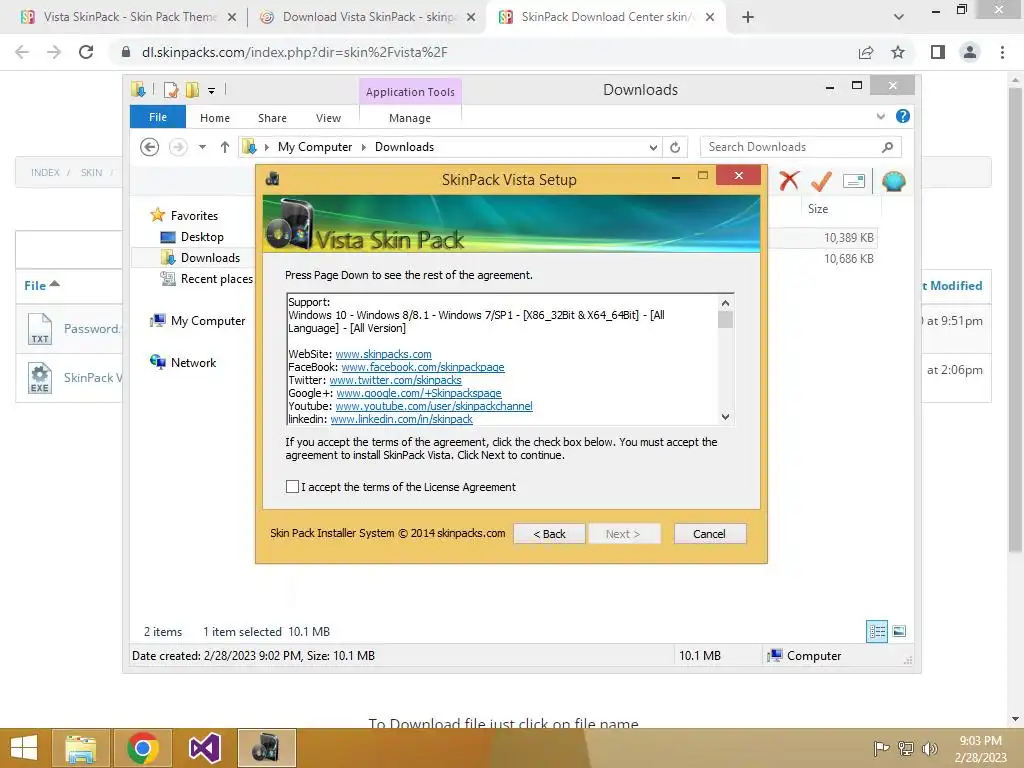Open Explorer help icon

pos(903,116)
